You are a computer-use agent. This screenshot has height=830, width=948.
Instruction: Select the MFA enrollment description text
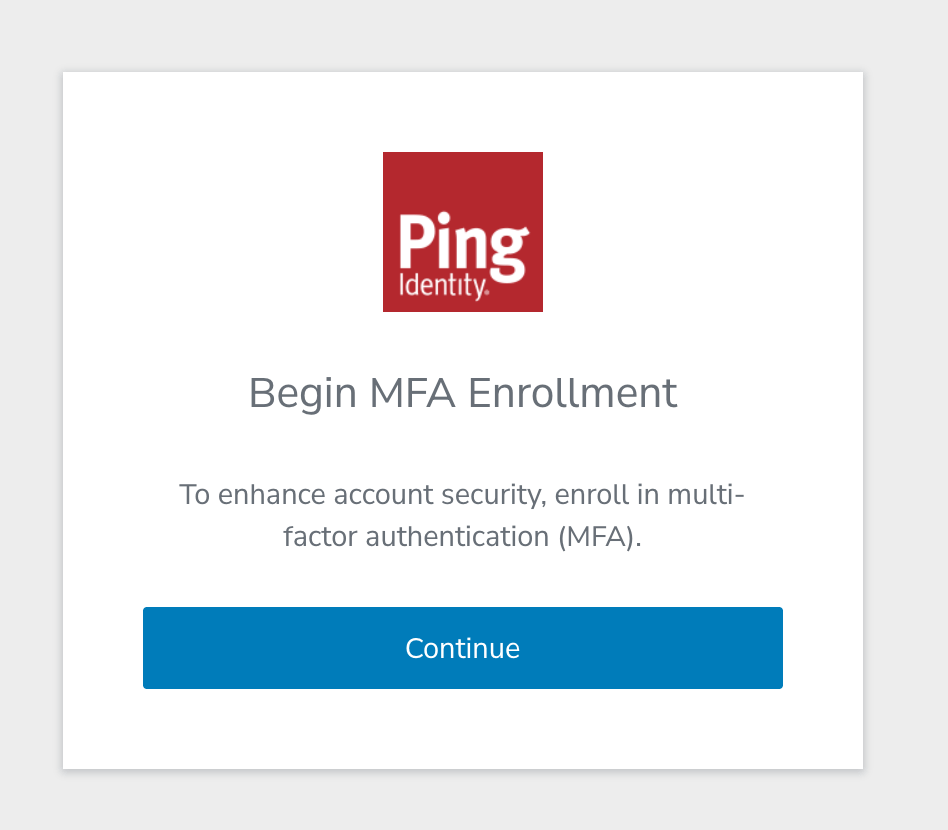click(462, 515)
